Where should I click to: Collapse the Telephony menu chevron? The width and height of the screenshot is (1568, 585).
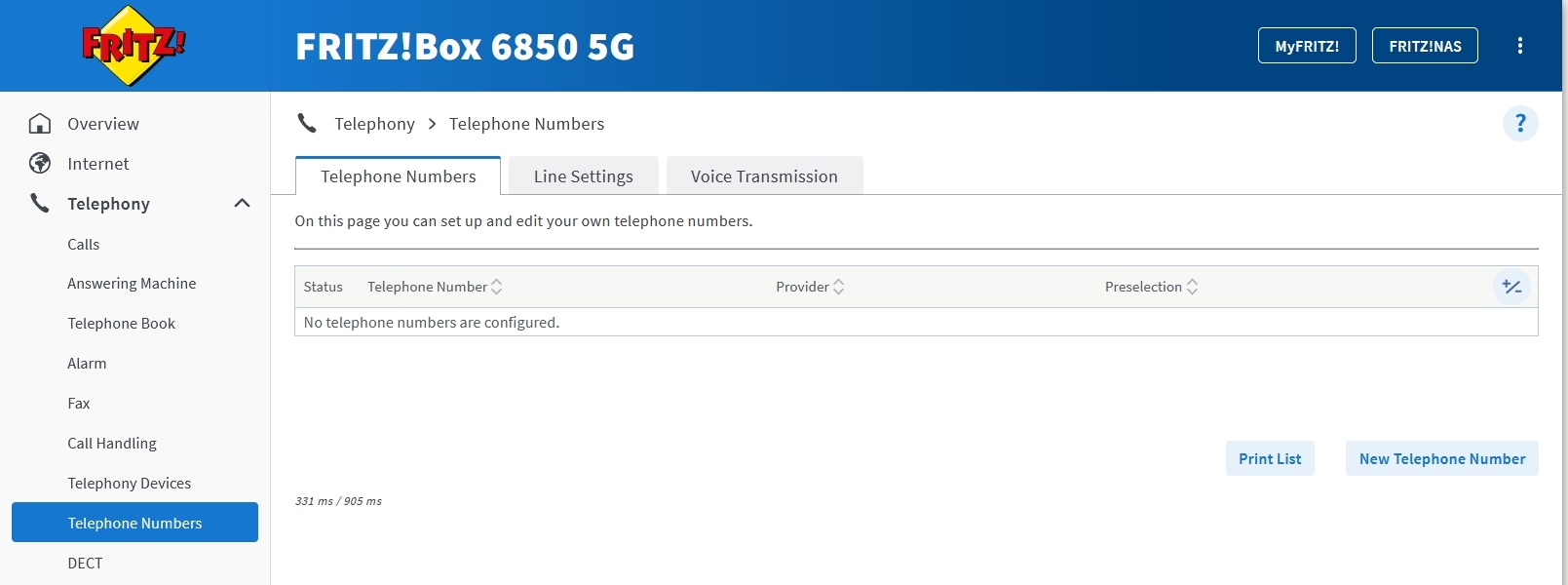click(242, 203)
